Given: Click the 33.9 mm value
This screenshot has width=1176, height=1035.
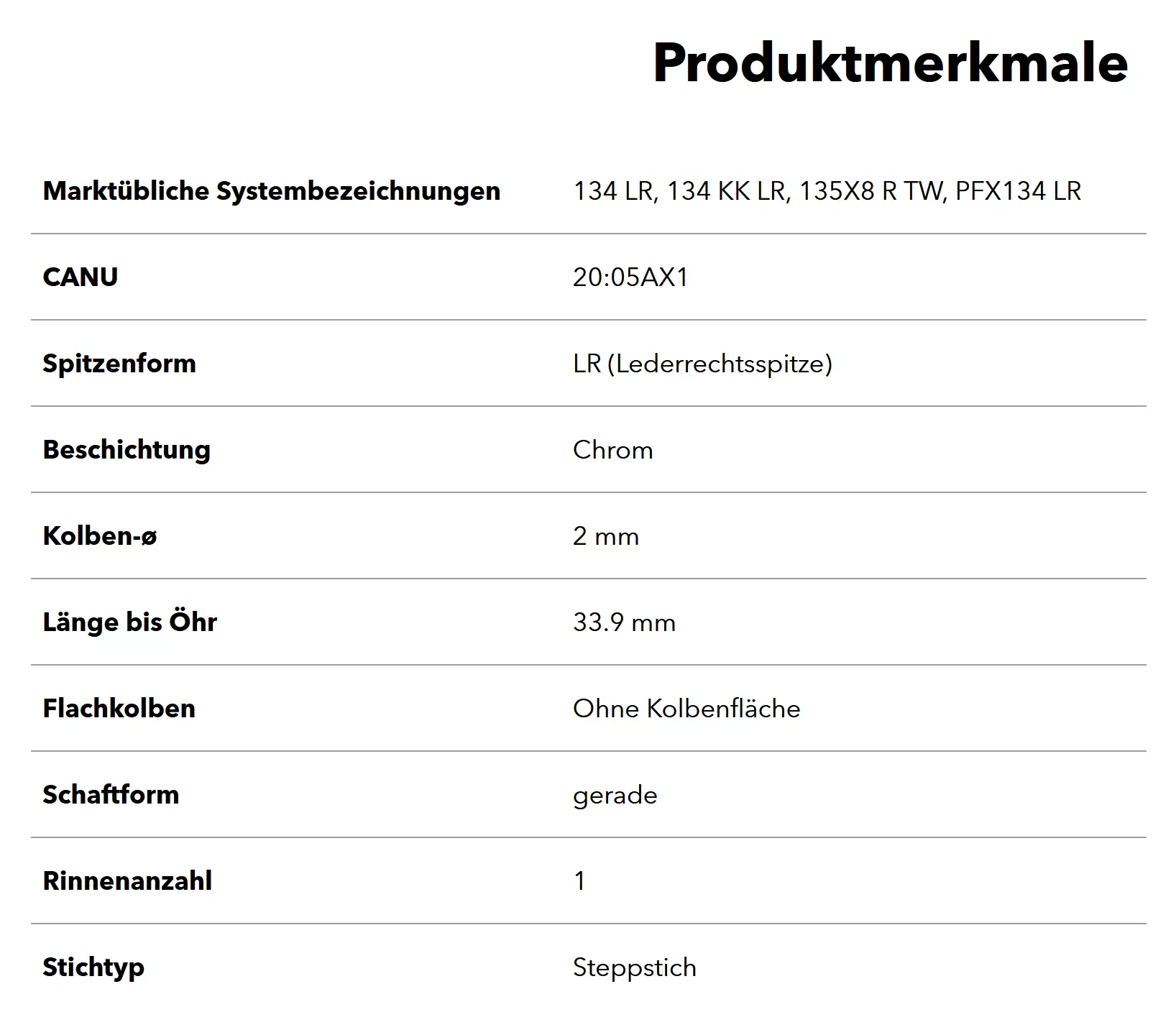Looking at the screenshot, I should (624, 622).
